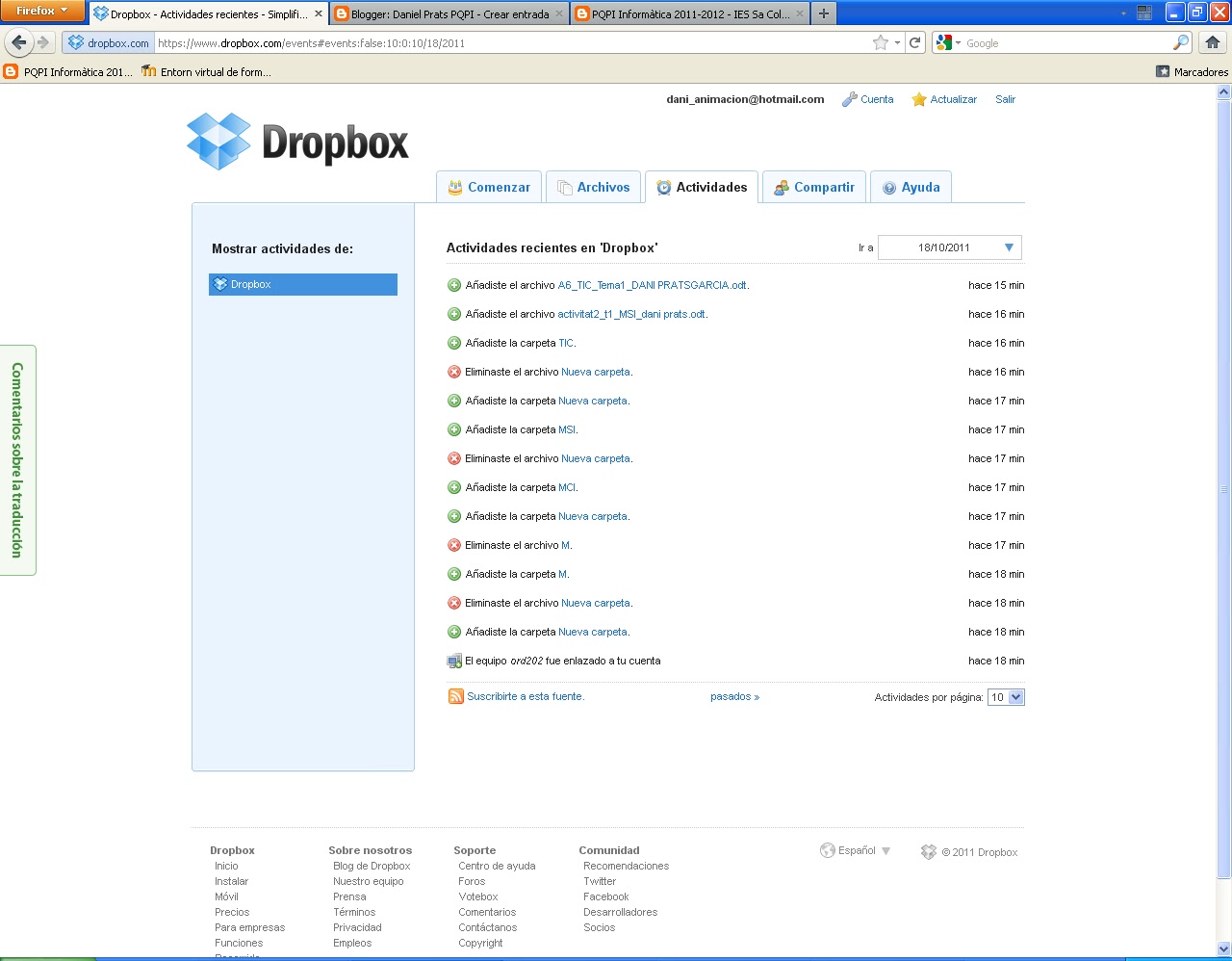Image resolution: width=1232 pixels, height=961 pixels.
Task: Close the Dropbox Actividades recientes tab
Action: [x=319, y=13]
